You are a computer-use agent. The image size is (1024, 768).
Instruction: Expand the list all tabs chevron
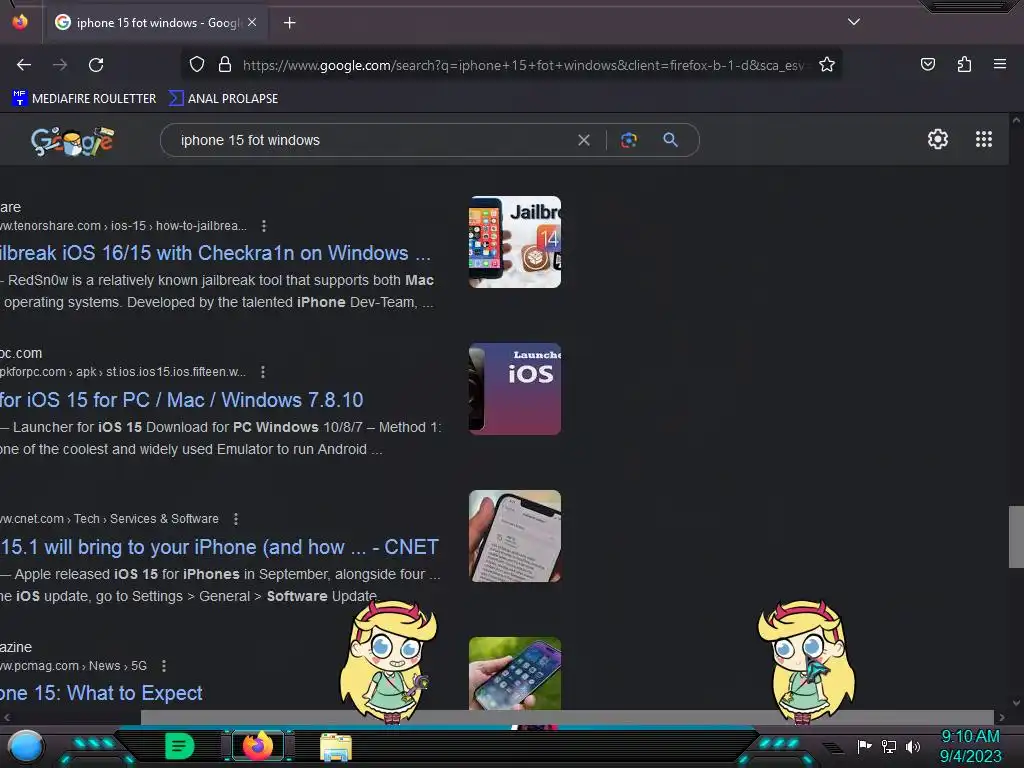pyautogui.click(x=853, y=22)
